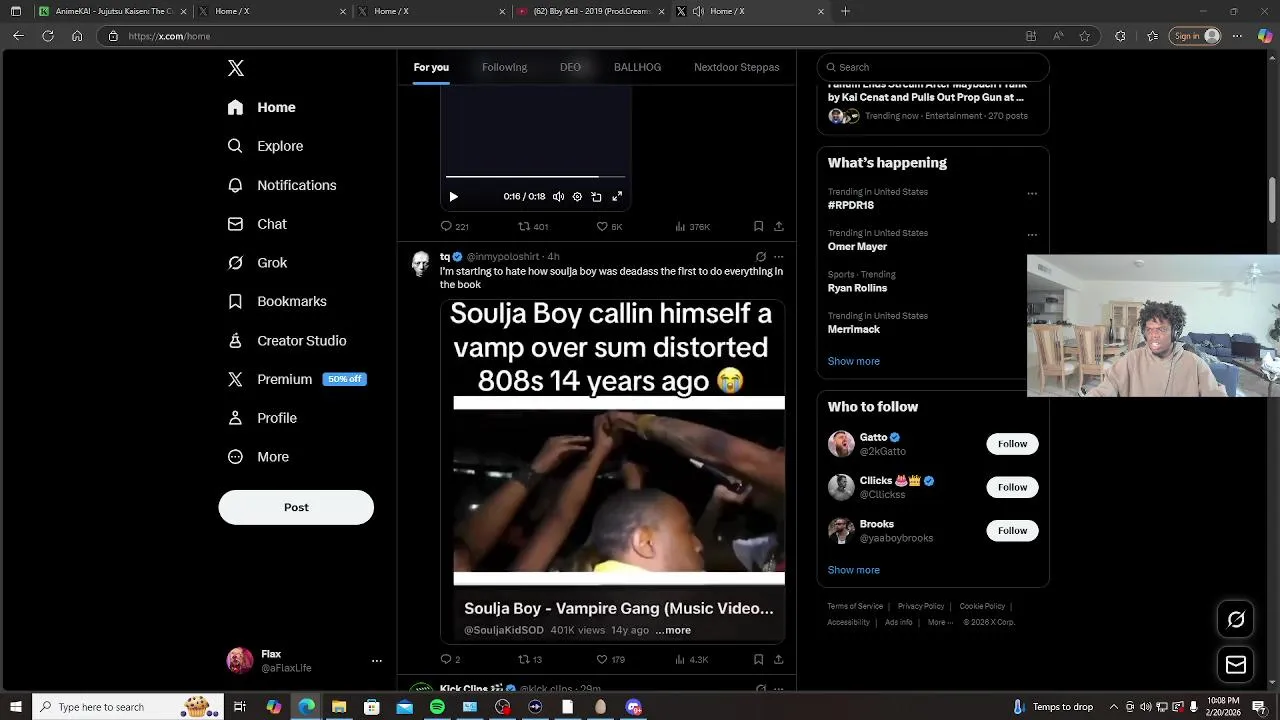This screenshot has width=1280, height=720.
Task: Follow Cllicks
Action: pos(1012,487)
